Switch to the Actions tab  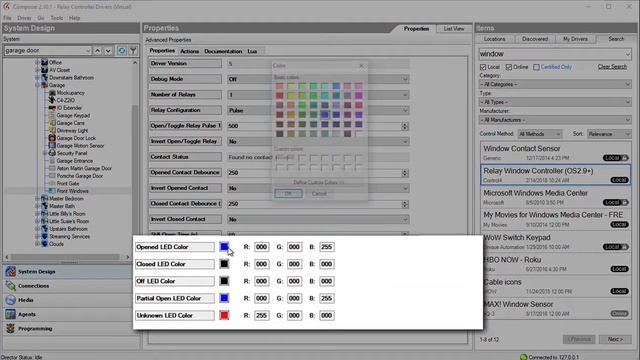pyautogui.click(x=189, y=51)
